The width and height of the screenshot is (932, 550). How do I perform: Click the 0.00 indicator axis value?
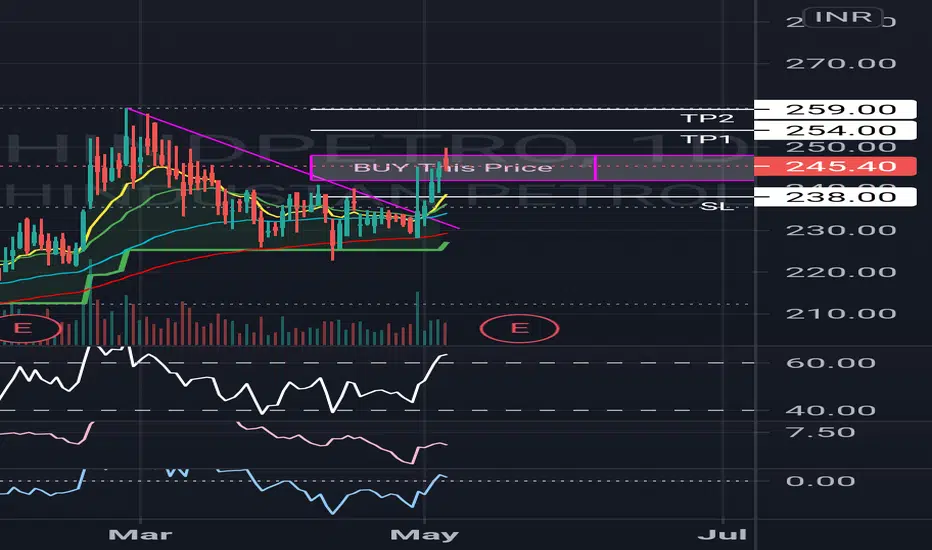820,480
